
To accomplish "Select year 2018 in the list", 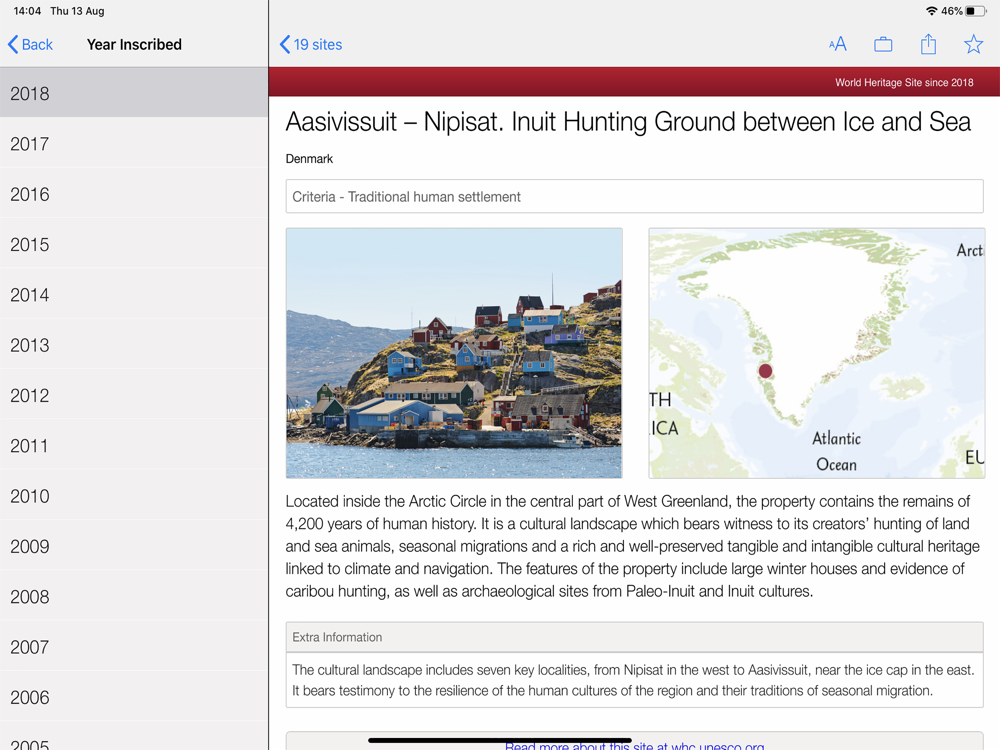I will click(x=134, y=93).
